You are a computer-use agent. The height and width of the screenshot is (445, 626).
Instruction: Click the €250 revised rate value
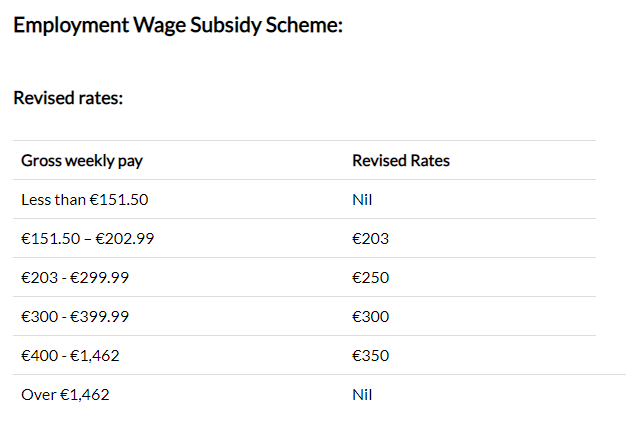click(x=370, y=278)
